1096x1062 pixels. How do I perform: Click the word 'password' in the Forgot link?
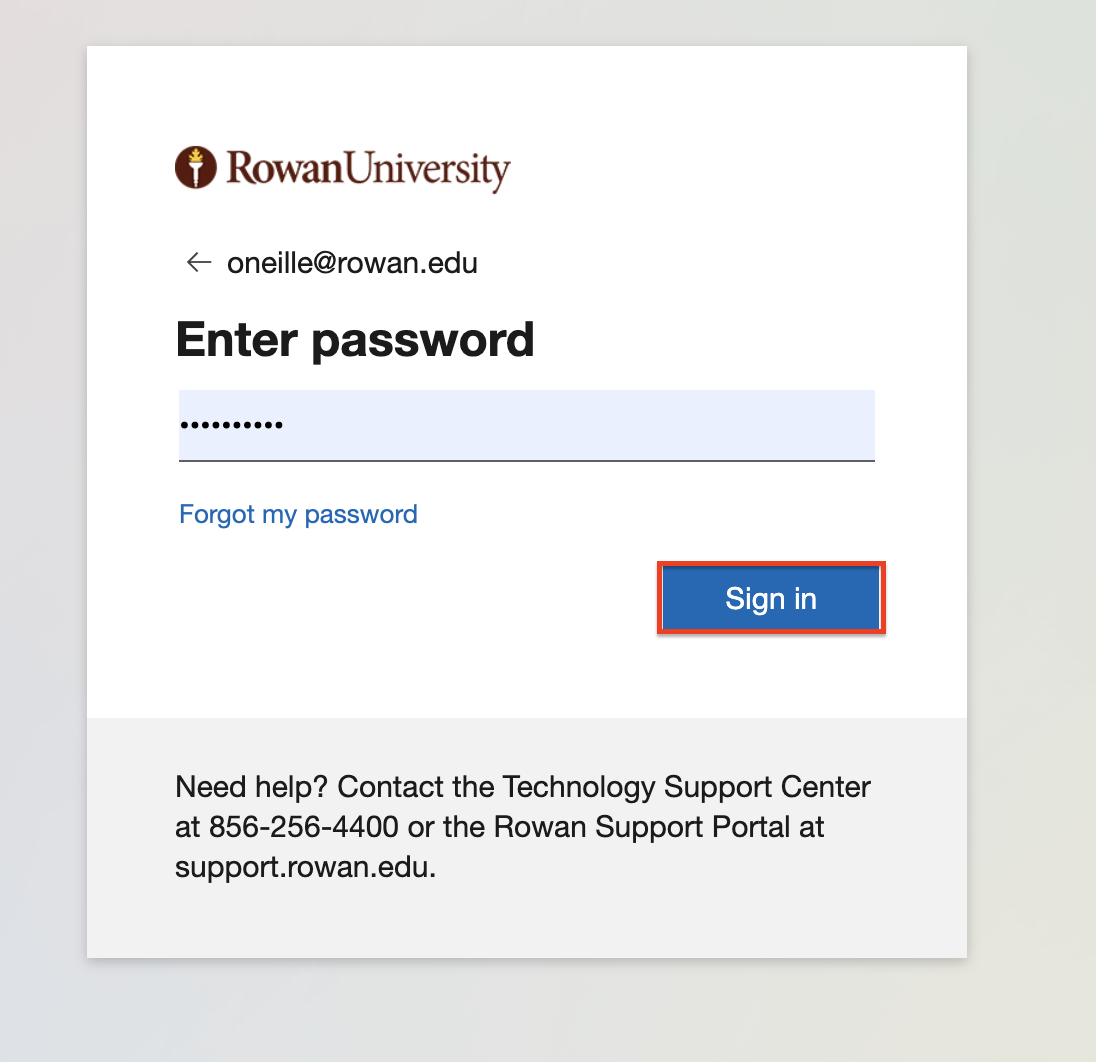[361, 515]
